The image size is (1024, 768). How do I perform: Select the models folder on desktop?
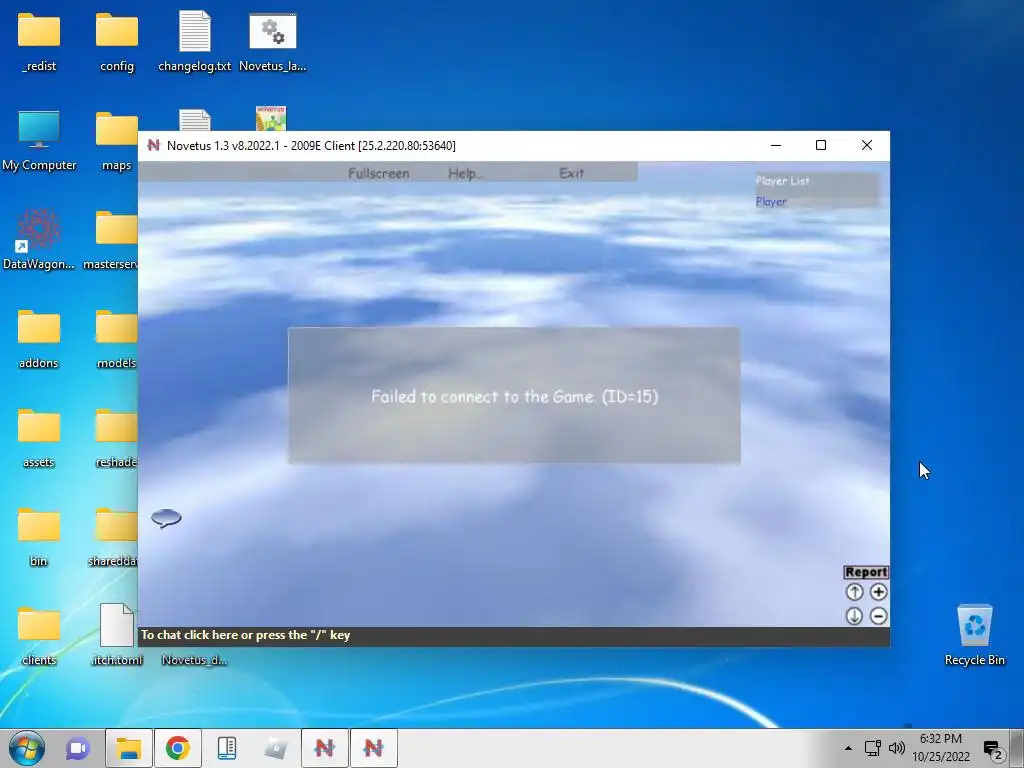point(116,339)
